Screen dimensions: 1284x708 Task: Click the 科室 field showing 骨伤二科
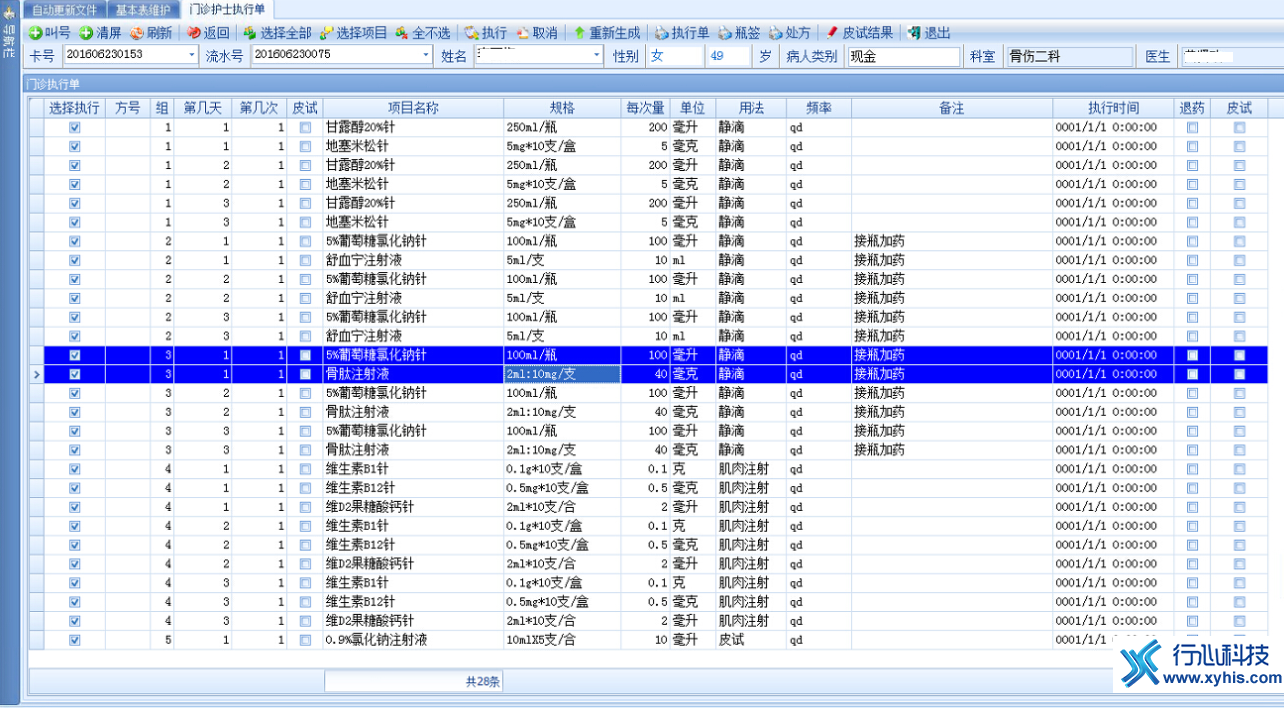tap(1069, 56)
